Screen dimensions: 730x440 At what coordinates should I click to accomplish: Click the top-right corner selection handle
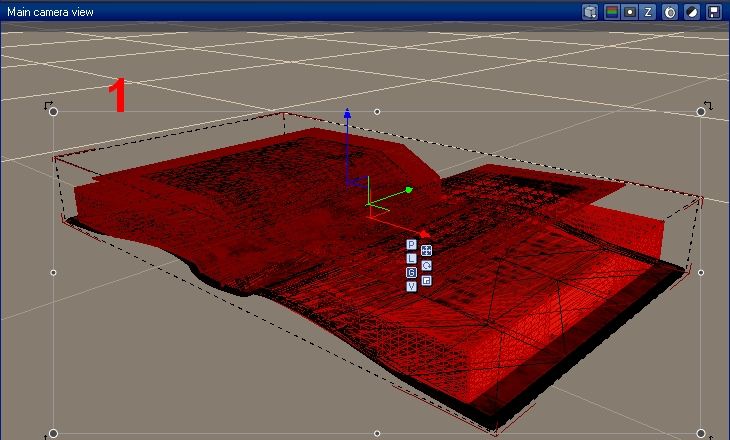pos(701,112)
